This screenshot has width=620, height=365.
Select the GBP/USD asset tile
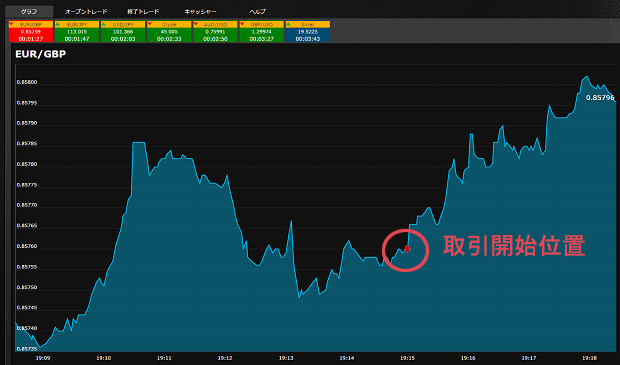click(261, 31)
